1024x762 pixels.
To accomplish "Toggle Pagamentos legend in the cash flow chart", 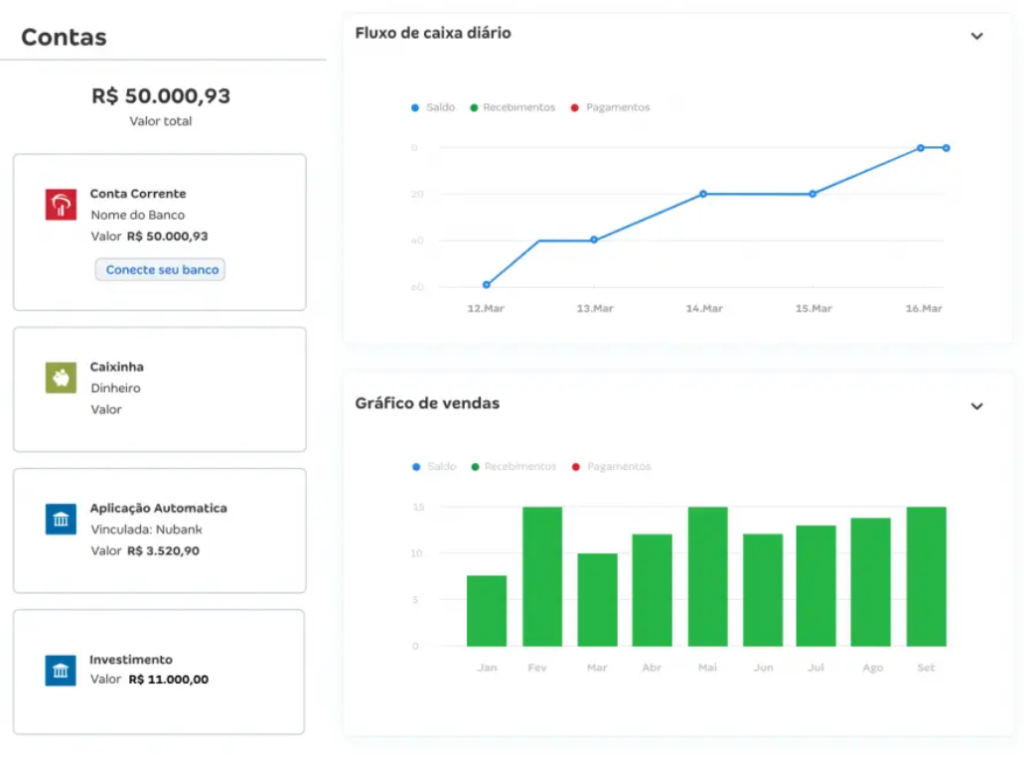I will click(611, 107).
